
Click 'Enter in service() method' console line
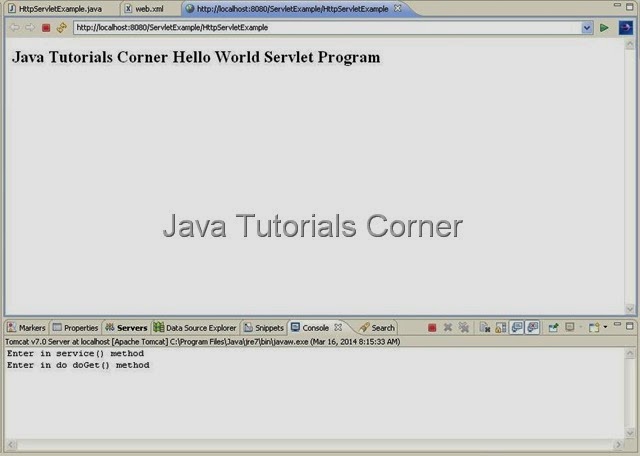point(76,354)
